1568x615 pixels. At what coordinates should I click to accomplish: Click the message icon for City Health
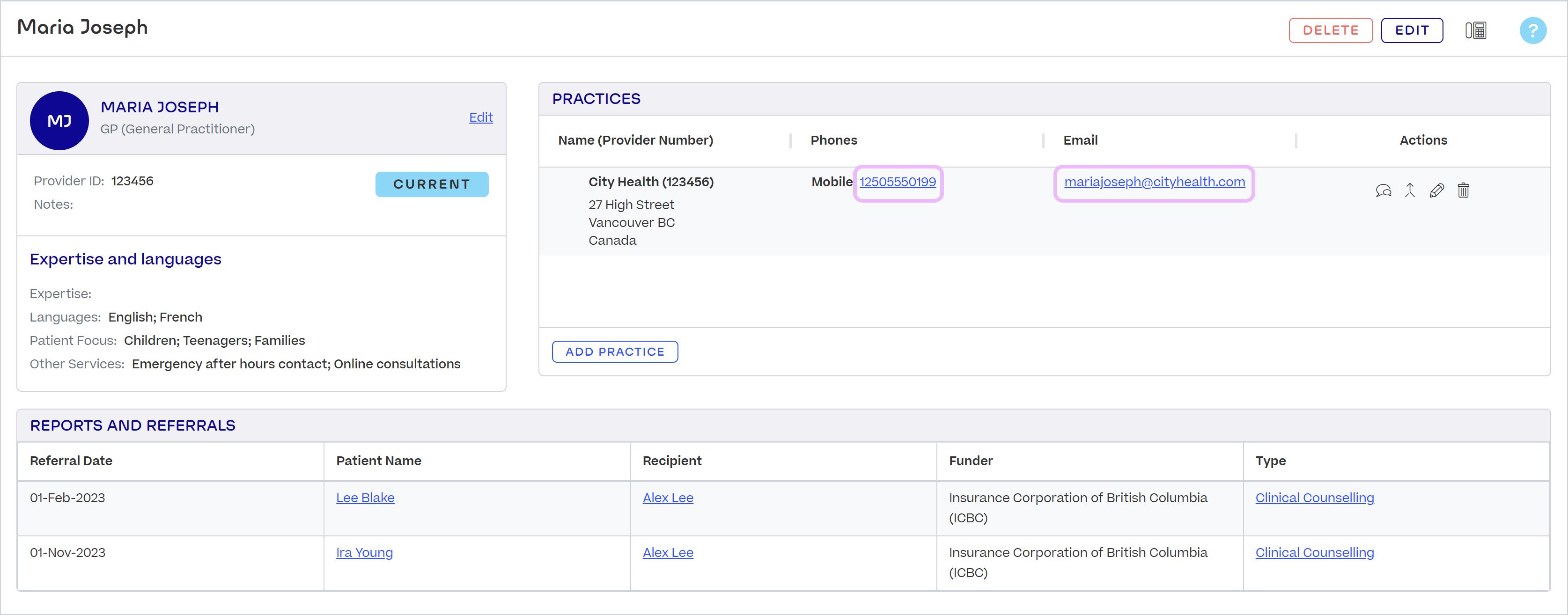point(1383,190)
